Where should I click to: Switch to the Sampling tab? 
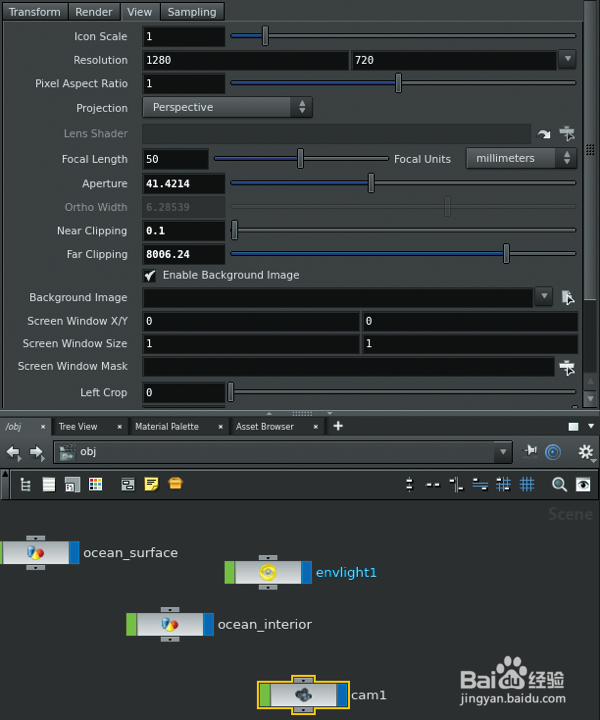192,12
